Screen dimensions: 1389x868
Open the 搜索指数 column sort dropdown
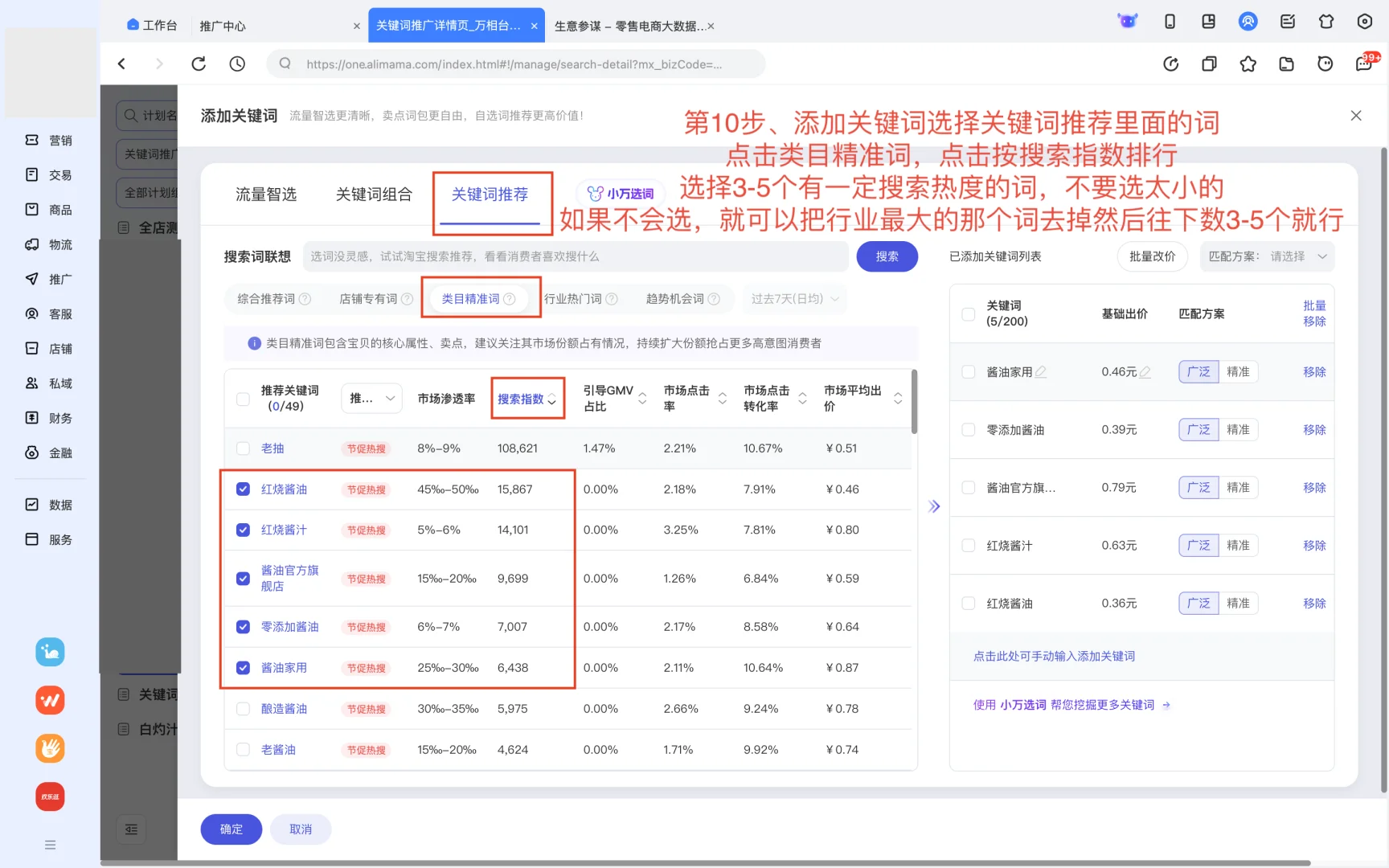click(x=551, y=399)
